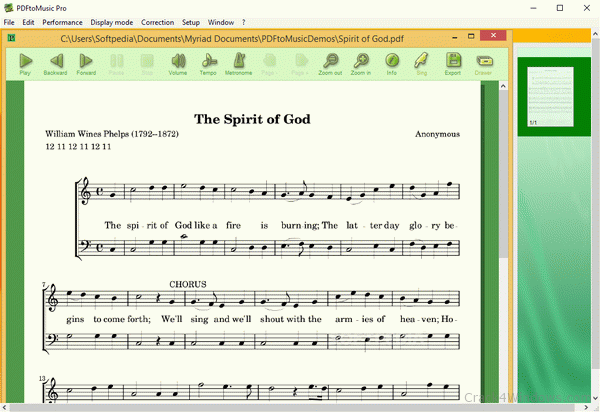Toggle the Metronome icon
Viewport: 600px width, 412px height.
238,63
